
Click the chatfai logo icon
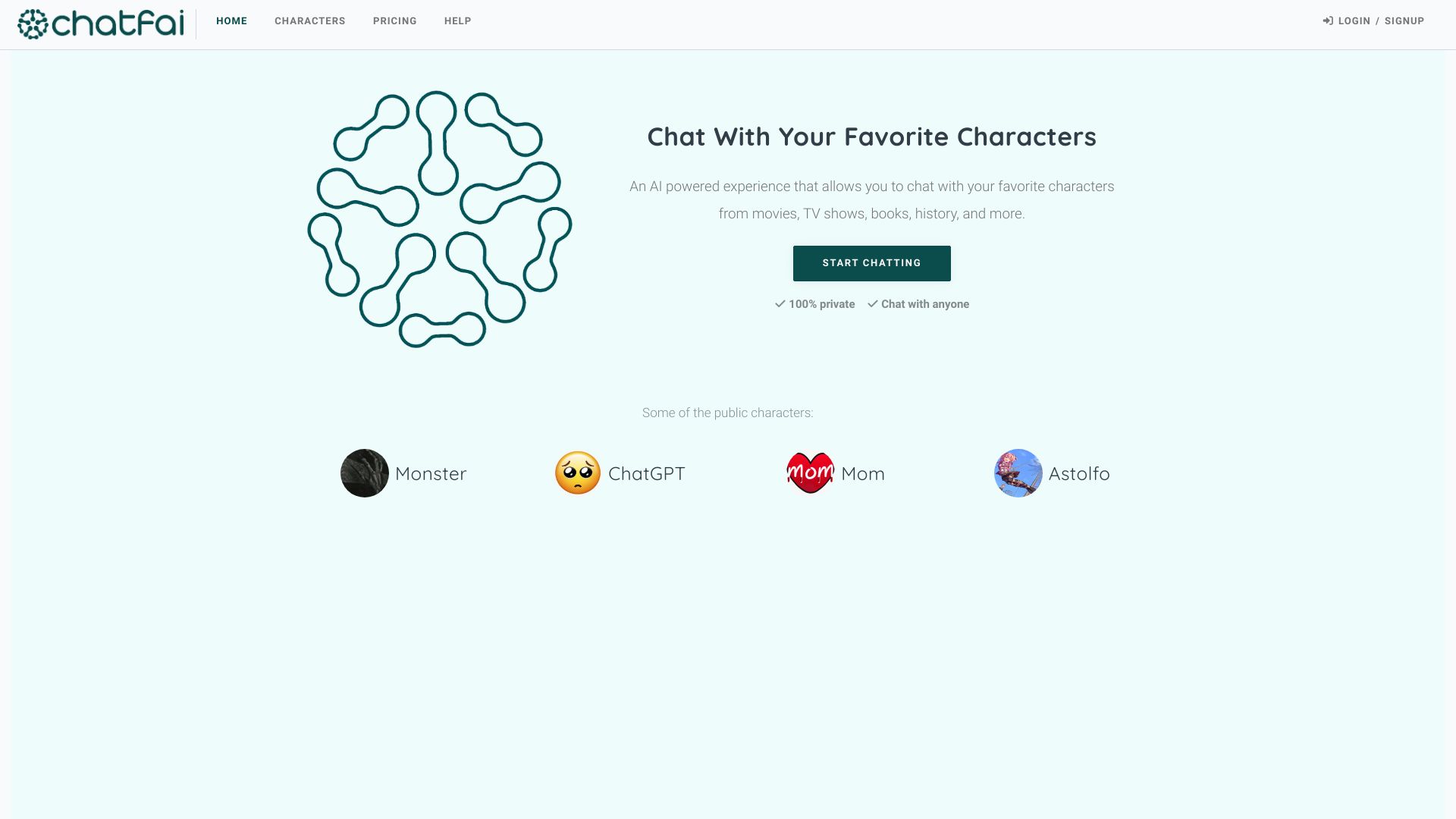[x=32, y=24]
